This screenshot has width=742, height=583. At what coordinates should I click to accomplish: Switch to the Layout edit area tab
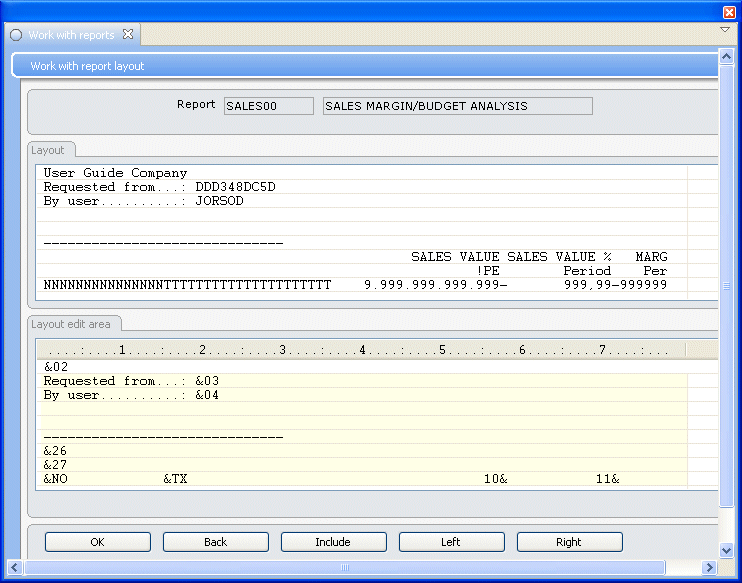point(76,324)
